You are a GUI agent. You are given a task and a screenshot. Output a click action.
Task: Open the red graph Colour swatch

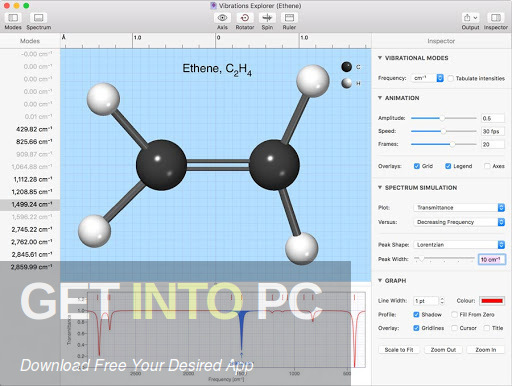[x=492, y=301]
